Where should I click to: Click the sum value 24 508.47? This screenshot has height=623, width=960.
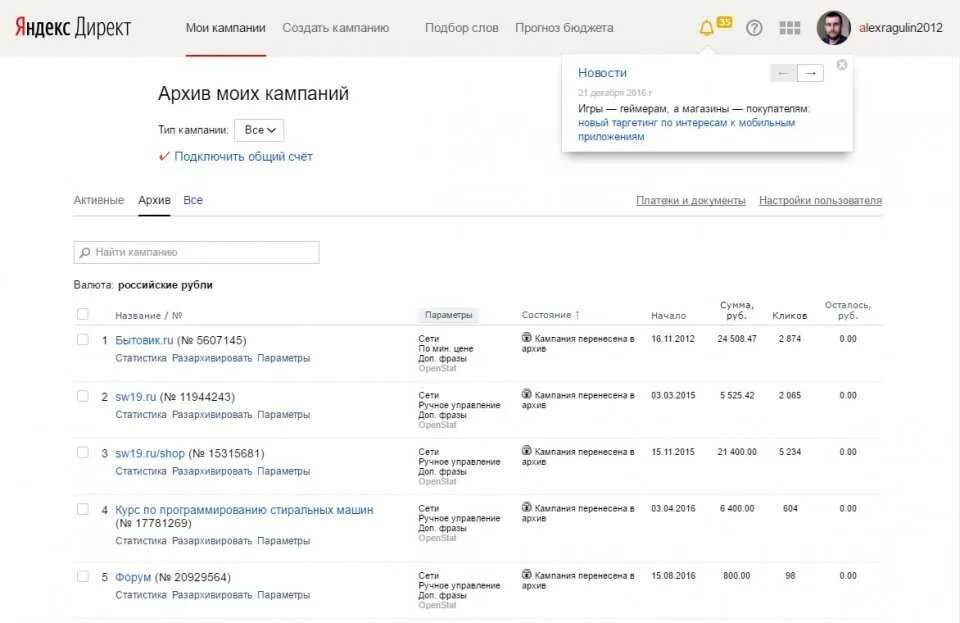click(x=737, y=338)
